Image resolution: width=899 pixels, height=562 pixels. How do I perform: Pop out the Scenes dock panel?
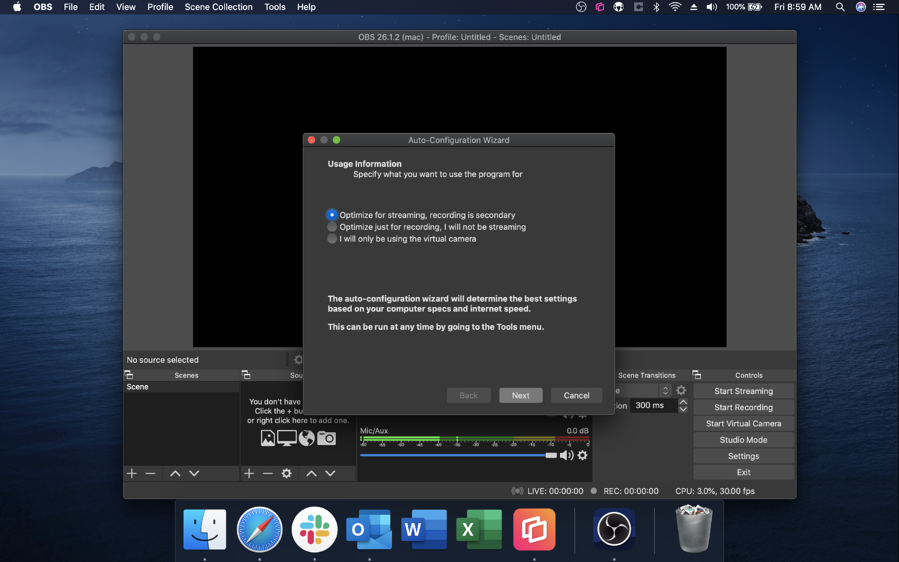point(129,375)
